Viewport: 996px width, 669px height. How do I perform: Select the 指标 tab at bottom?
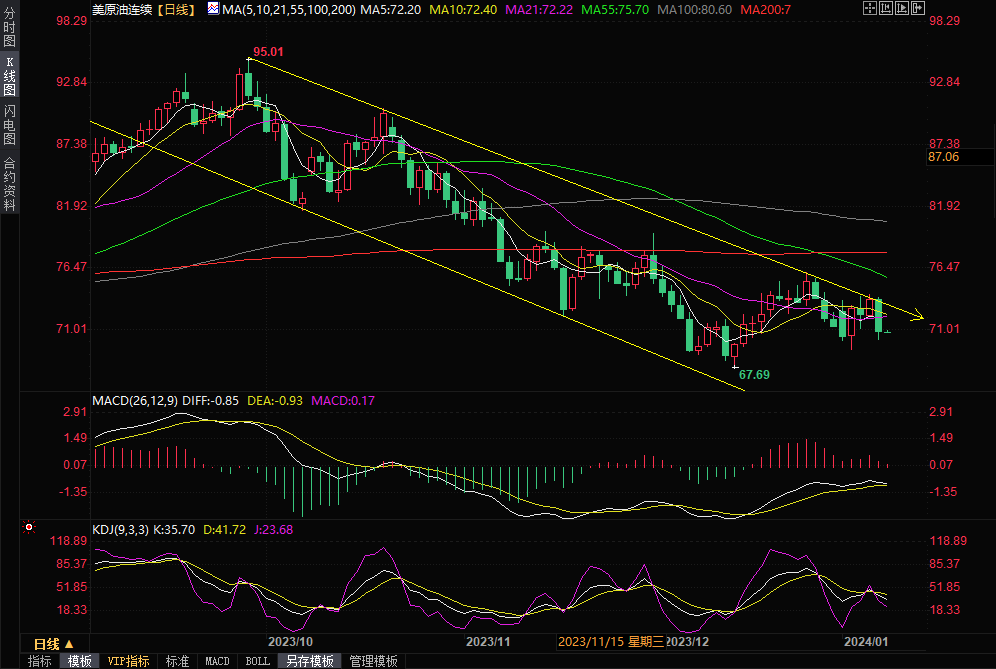(x=39, y=661)
